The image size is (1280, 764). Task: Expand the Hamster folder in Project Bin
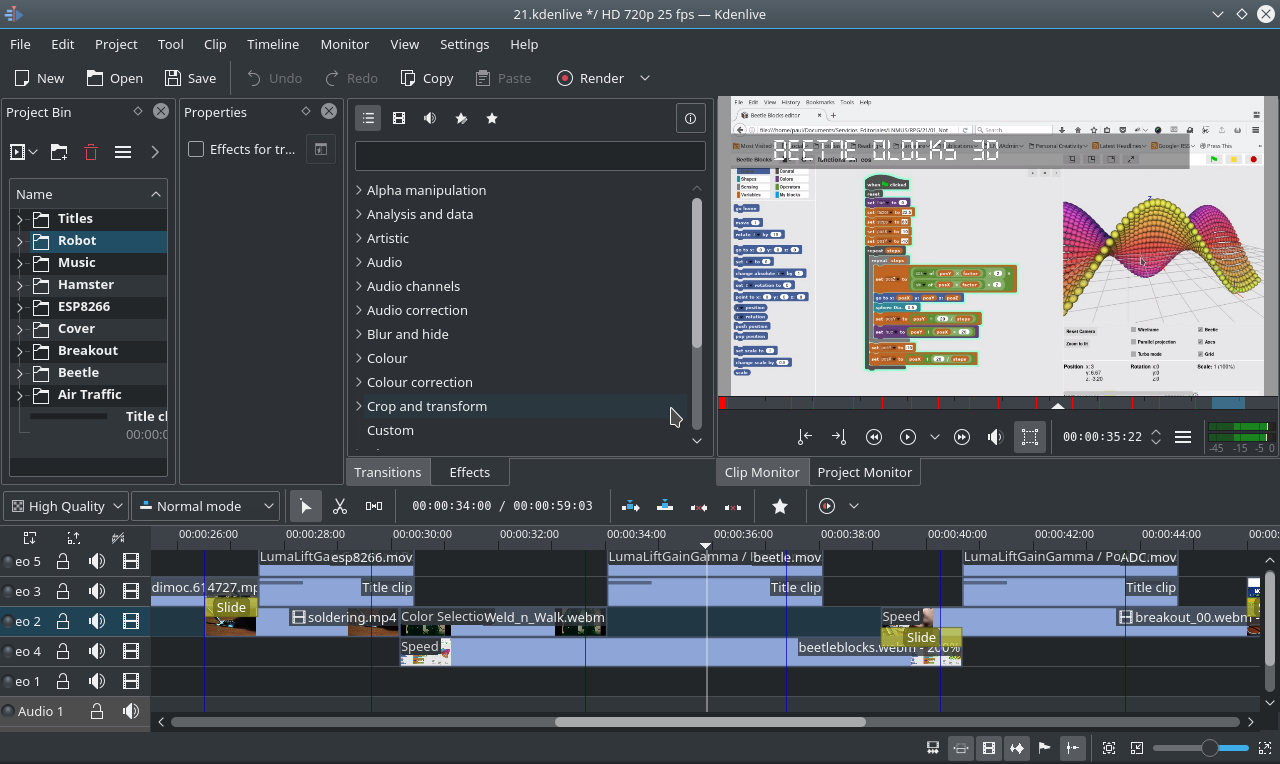[x=19, y=285]
